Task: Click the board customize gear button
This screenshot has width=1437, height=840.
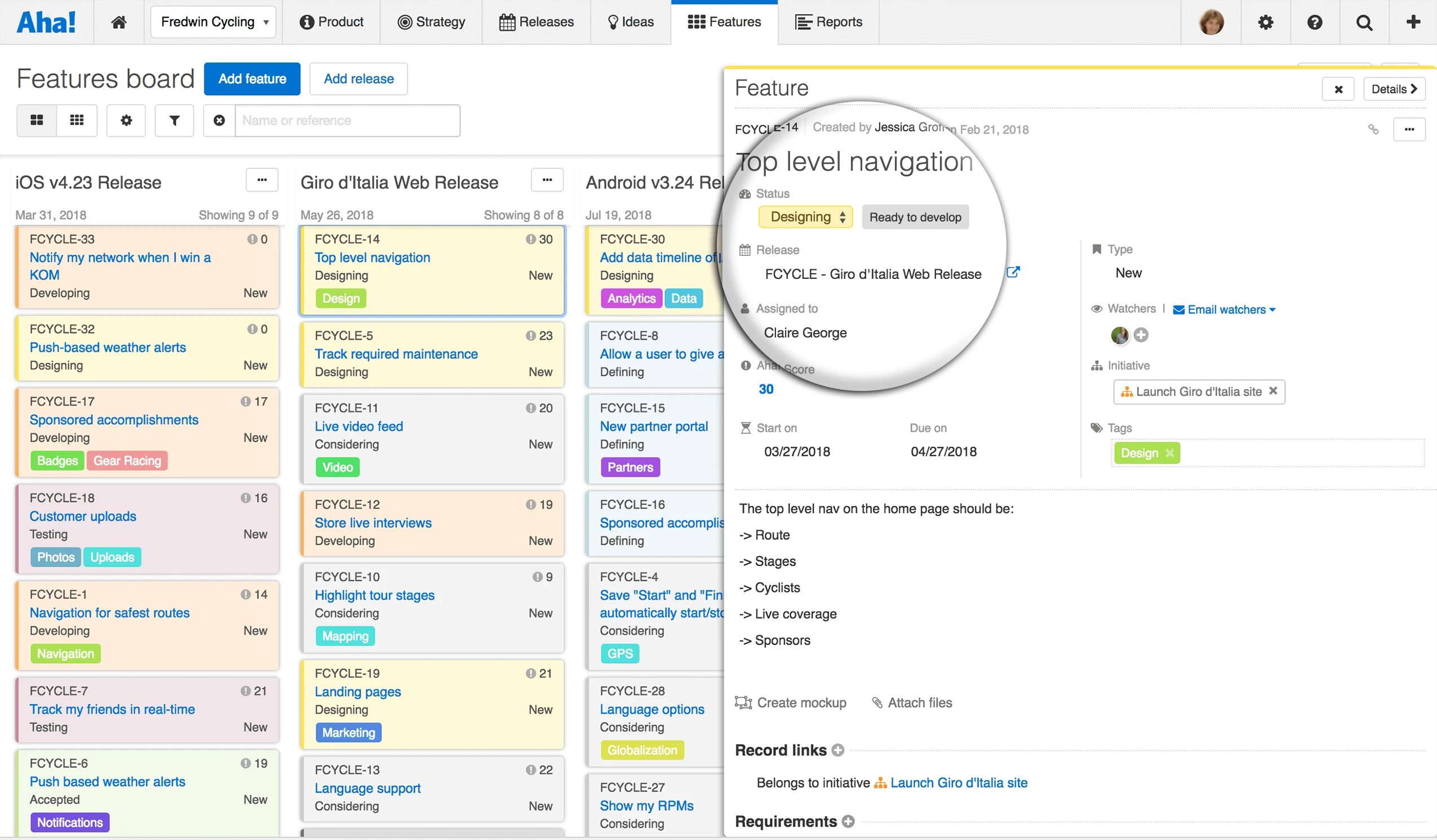Action: pos(126,121)
